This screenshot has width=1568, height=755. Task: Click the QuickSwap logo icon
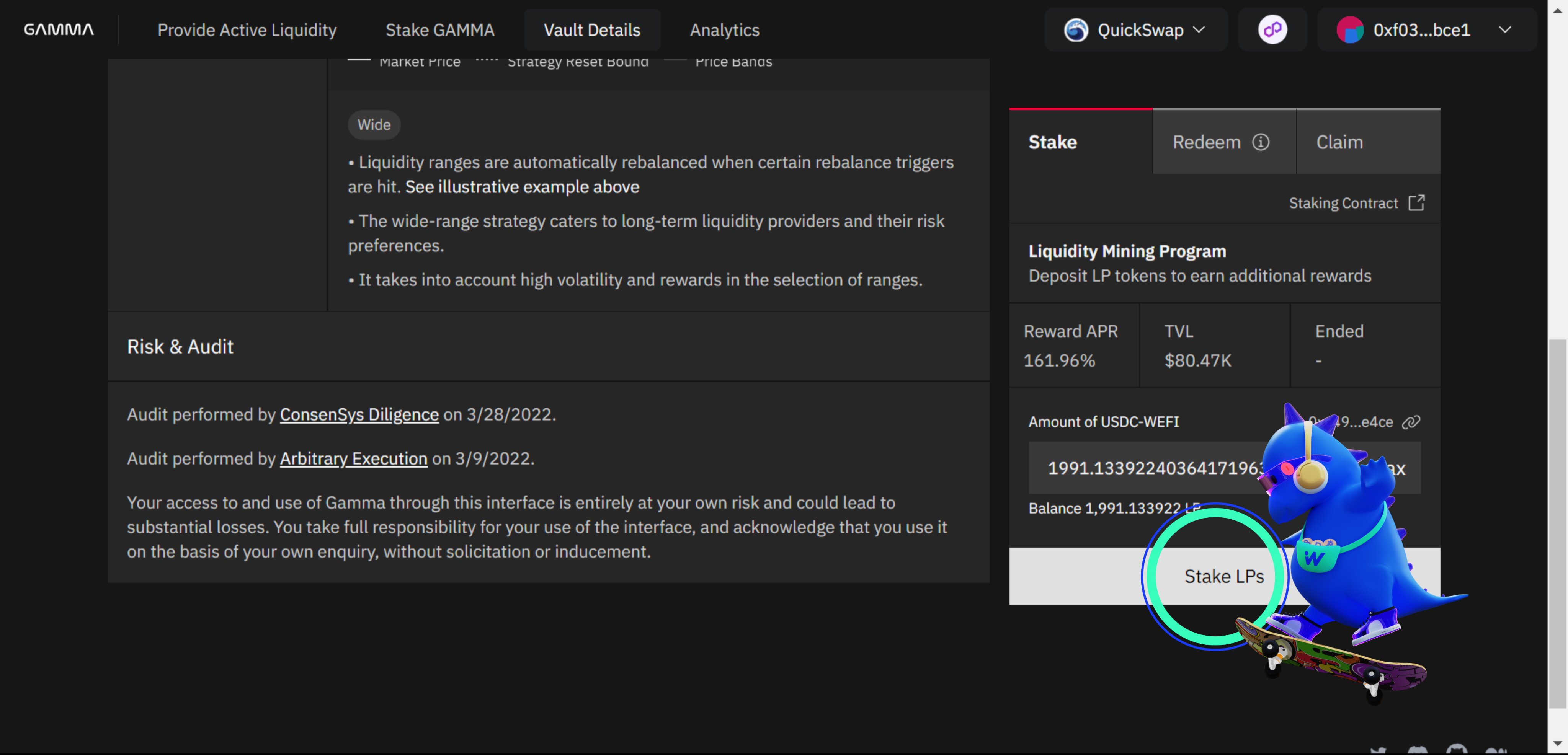click(1076, 29)
